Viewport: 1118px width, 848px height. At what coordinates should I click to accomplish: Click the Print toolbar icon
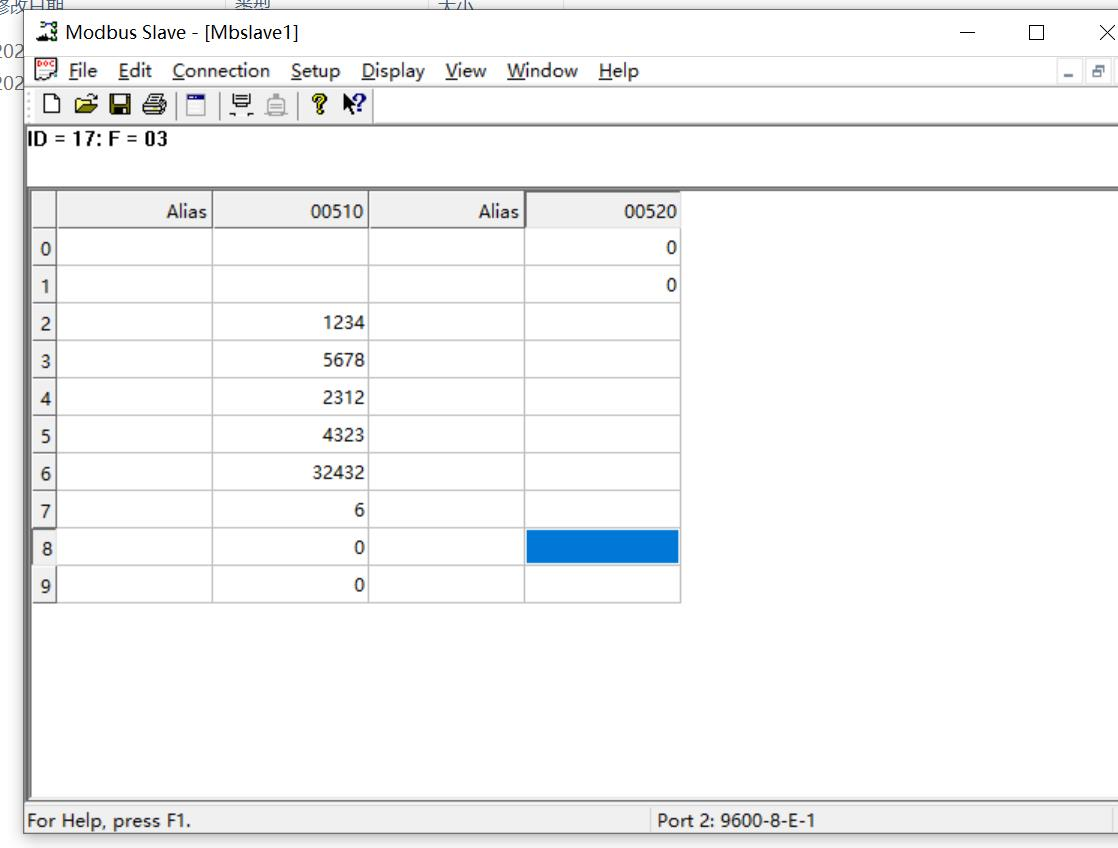(x=154, y=104)
